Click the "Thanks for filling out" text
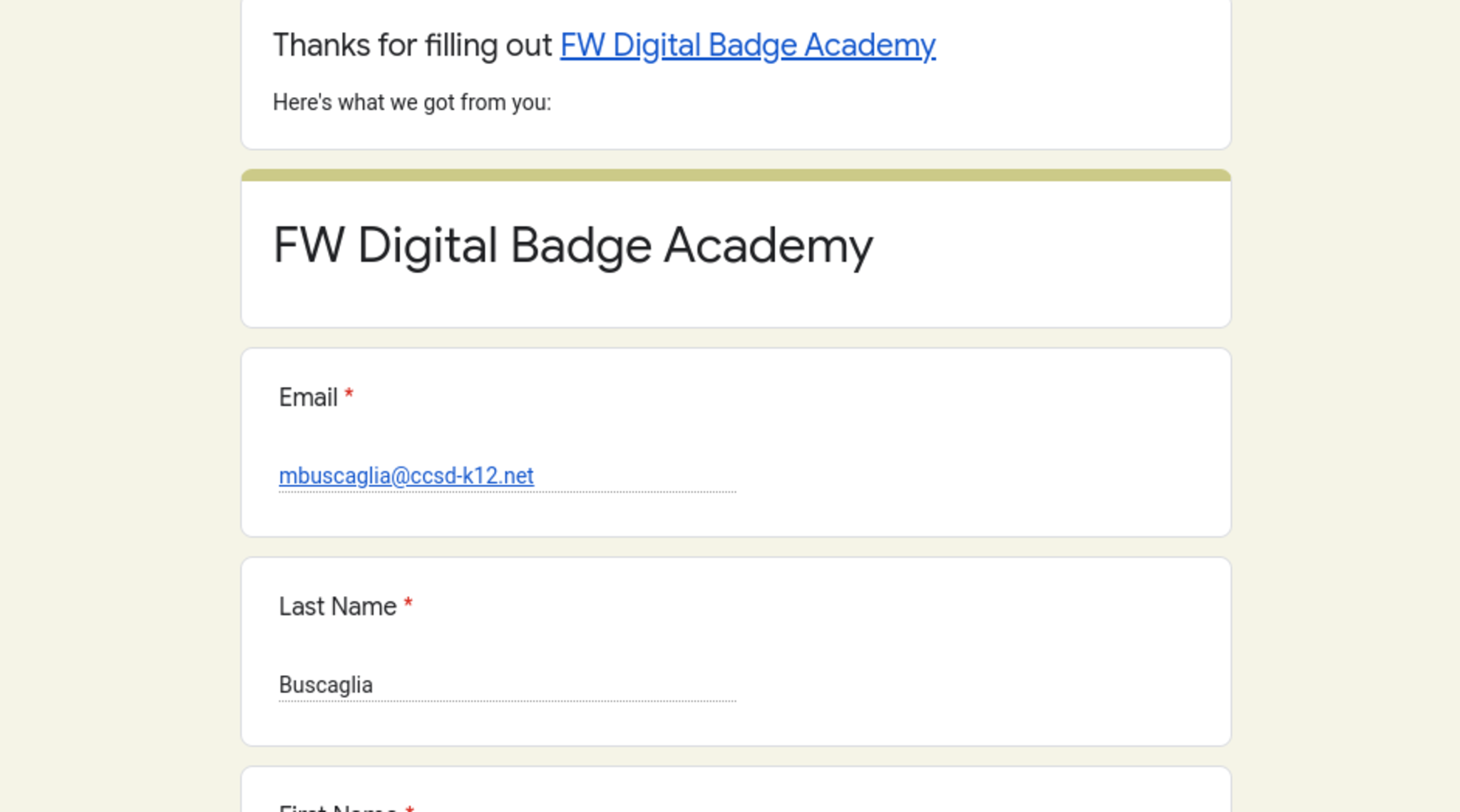 [x=412, y=46]
